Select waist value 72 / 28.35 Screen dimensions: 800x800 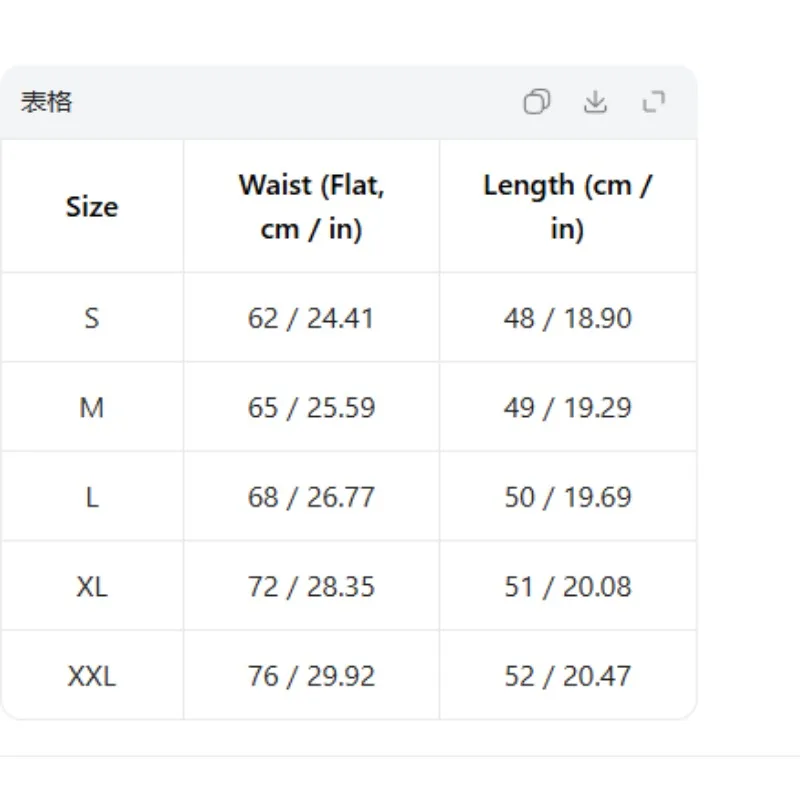pyautogui.click(x=311, y=587)
